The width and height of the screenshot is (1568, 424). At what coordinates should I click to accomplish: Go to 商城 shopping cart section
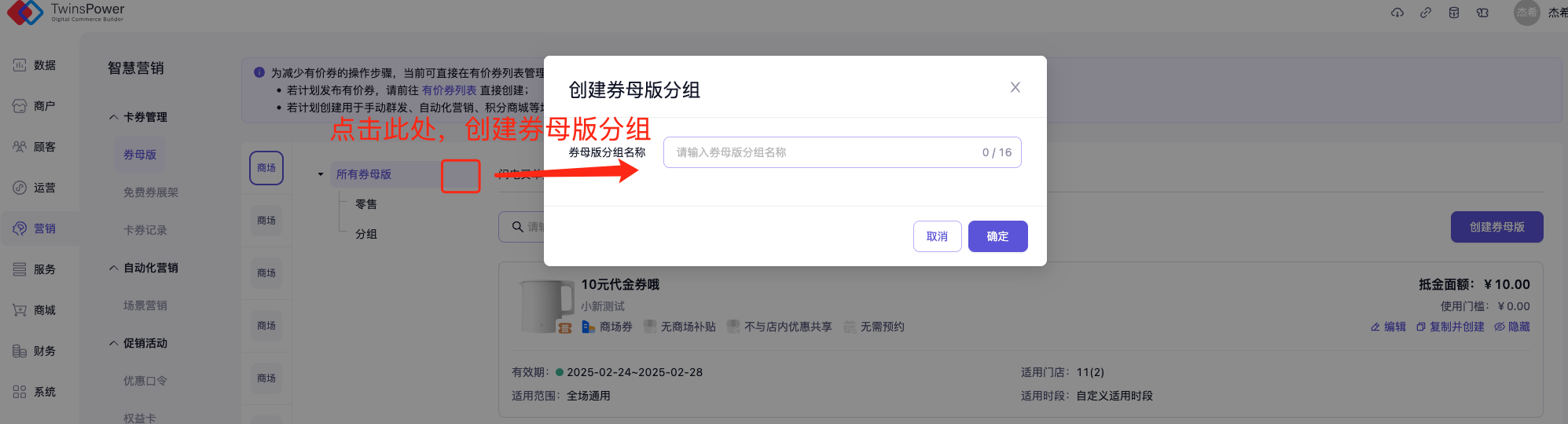(x=35, y=310)
